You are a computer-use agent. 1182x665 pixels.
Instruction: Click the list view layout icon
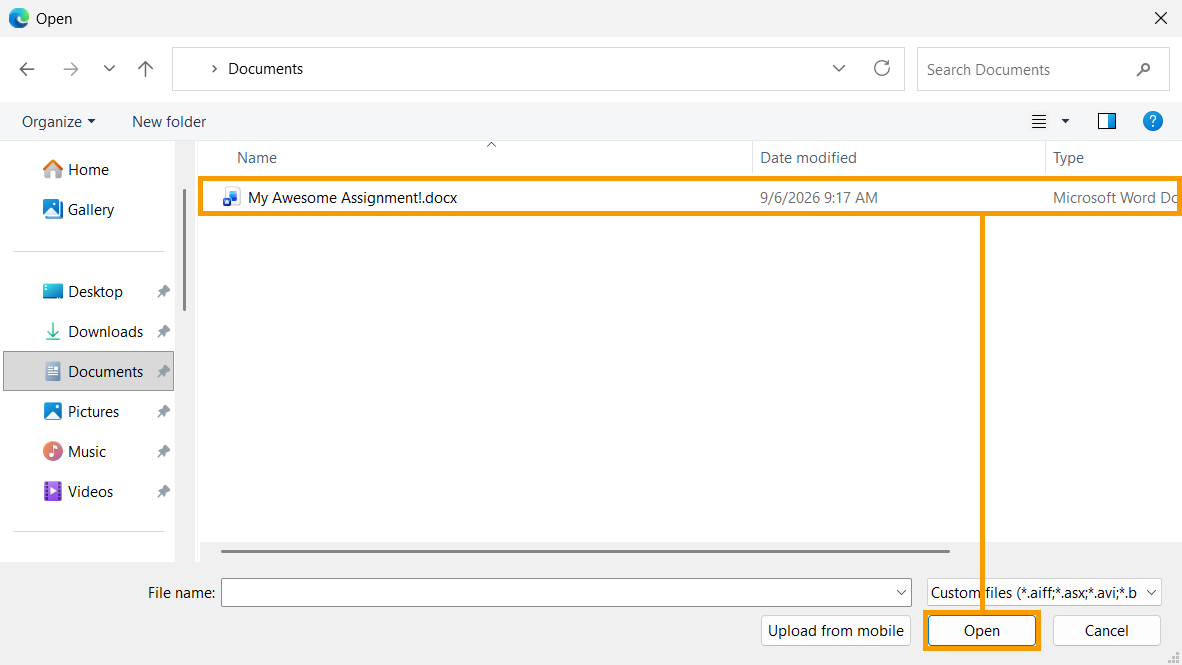(x=1039, y=121)
